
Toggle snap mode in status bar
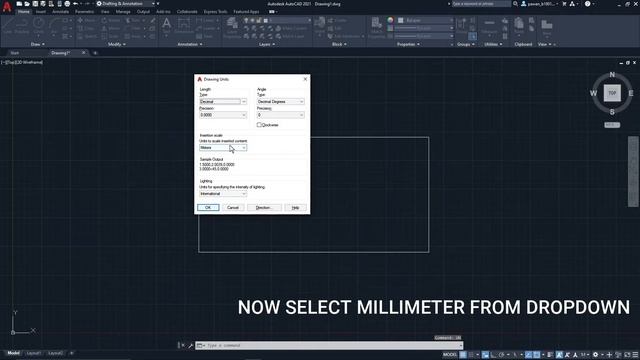pos(472,355)
